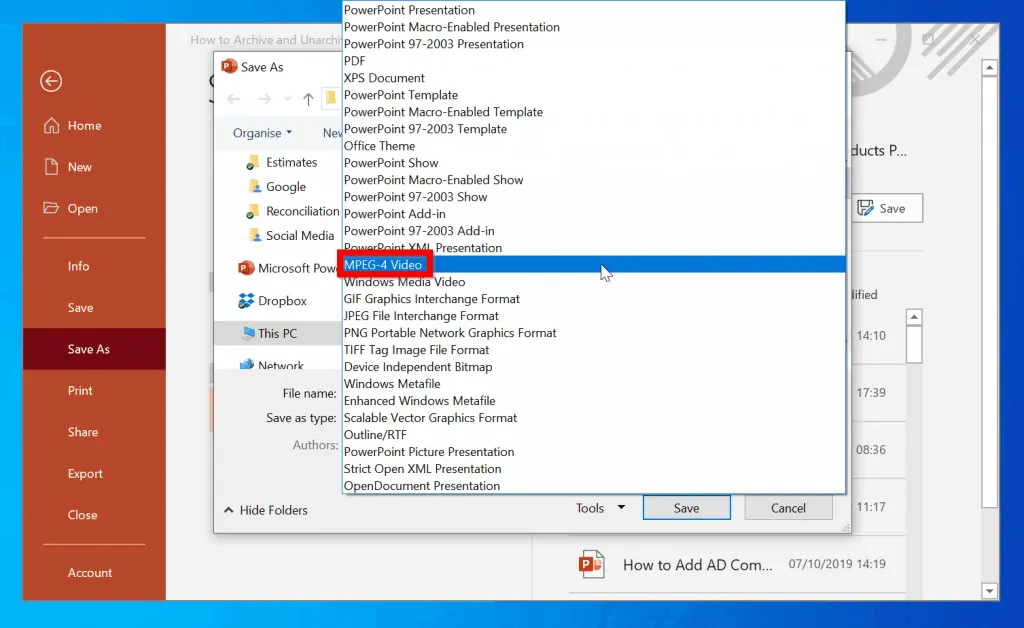
Task: Click the 14:10 modified time entry
Action: click(x=871, y=336)
